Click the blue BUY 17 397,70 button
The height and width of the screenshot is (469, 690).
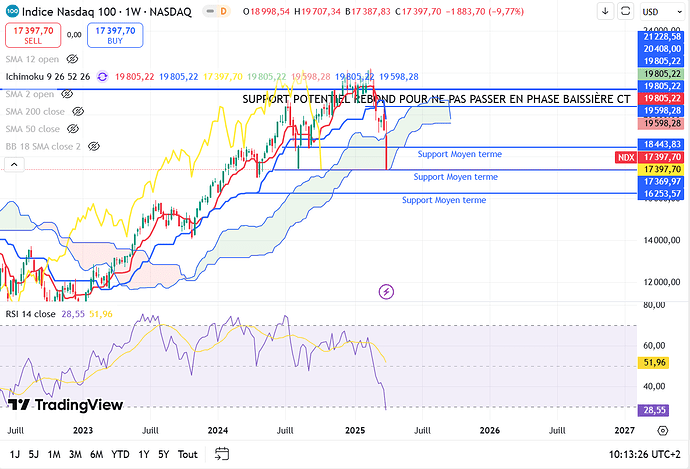point(115,35)
